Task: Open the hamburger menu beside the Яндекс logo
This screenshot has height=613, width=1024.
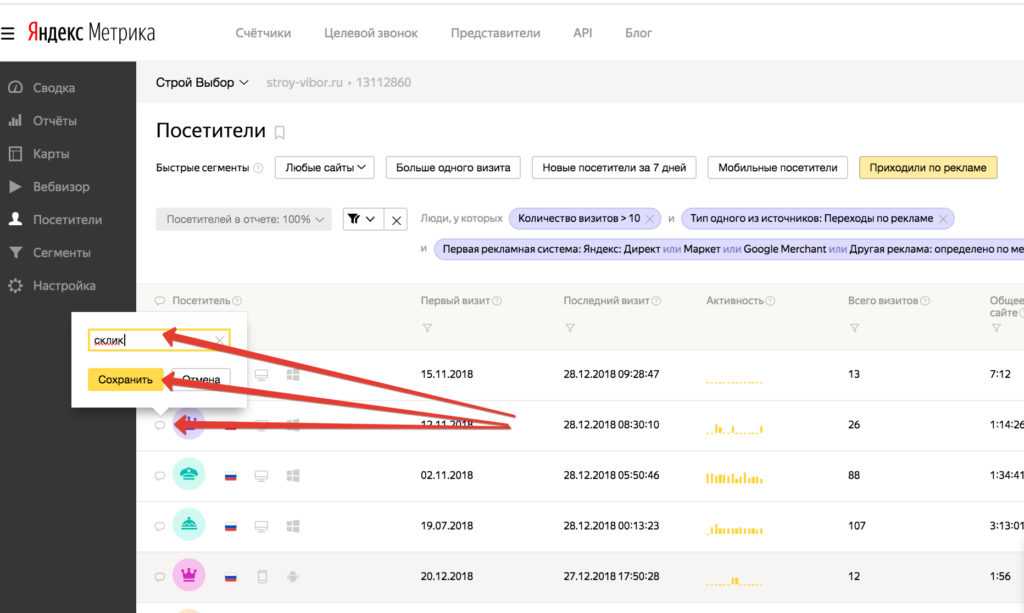Action: click(8, 33)
